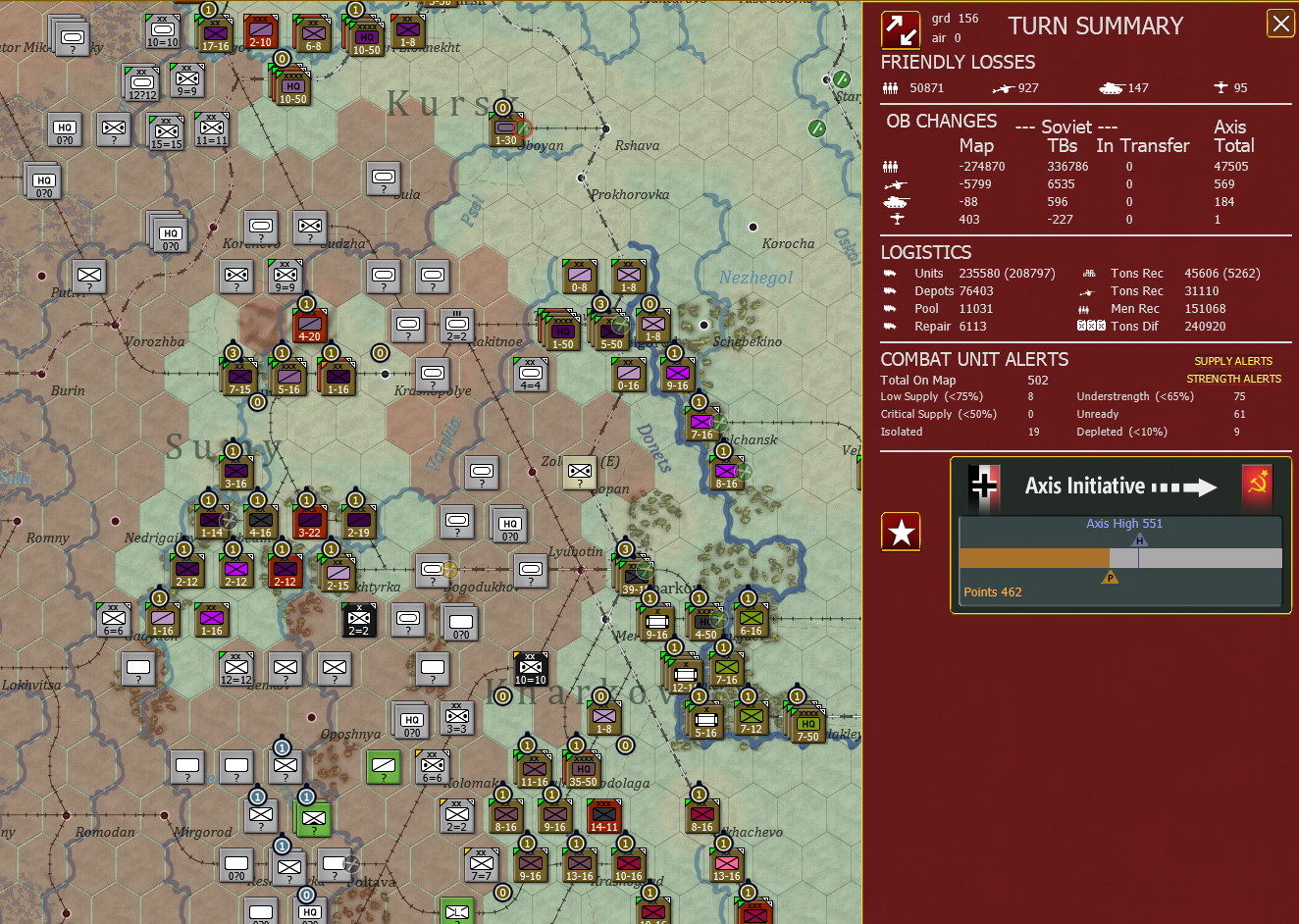Open the Strength Alerts list

1233,379
